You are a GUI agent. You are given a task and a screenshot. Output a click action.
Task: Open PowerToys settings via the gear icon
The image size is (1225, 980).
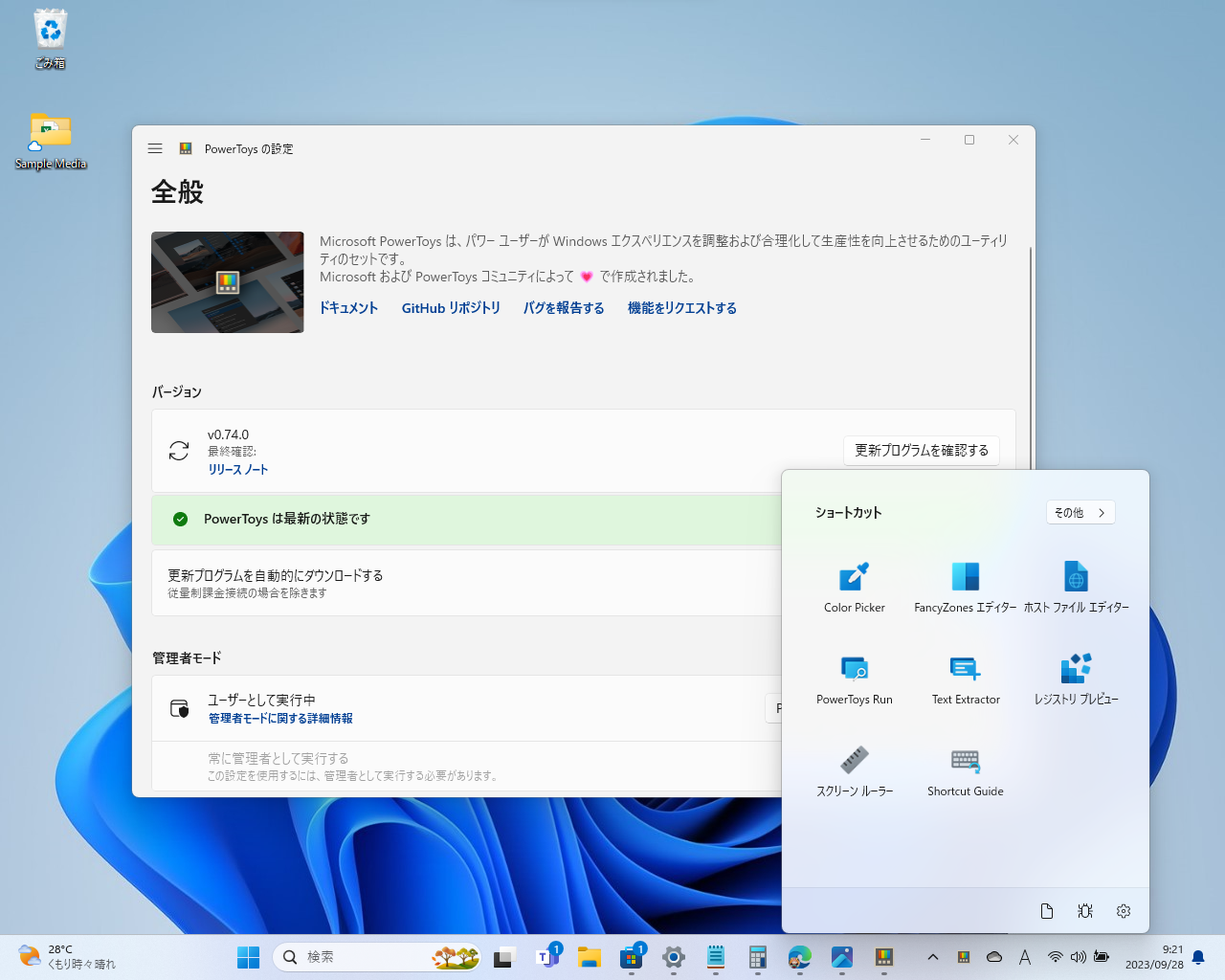click(1123, 910)
